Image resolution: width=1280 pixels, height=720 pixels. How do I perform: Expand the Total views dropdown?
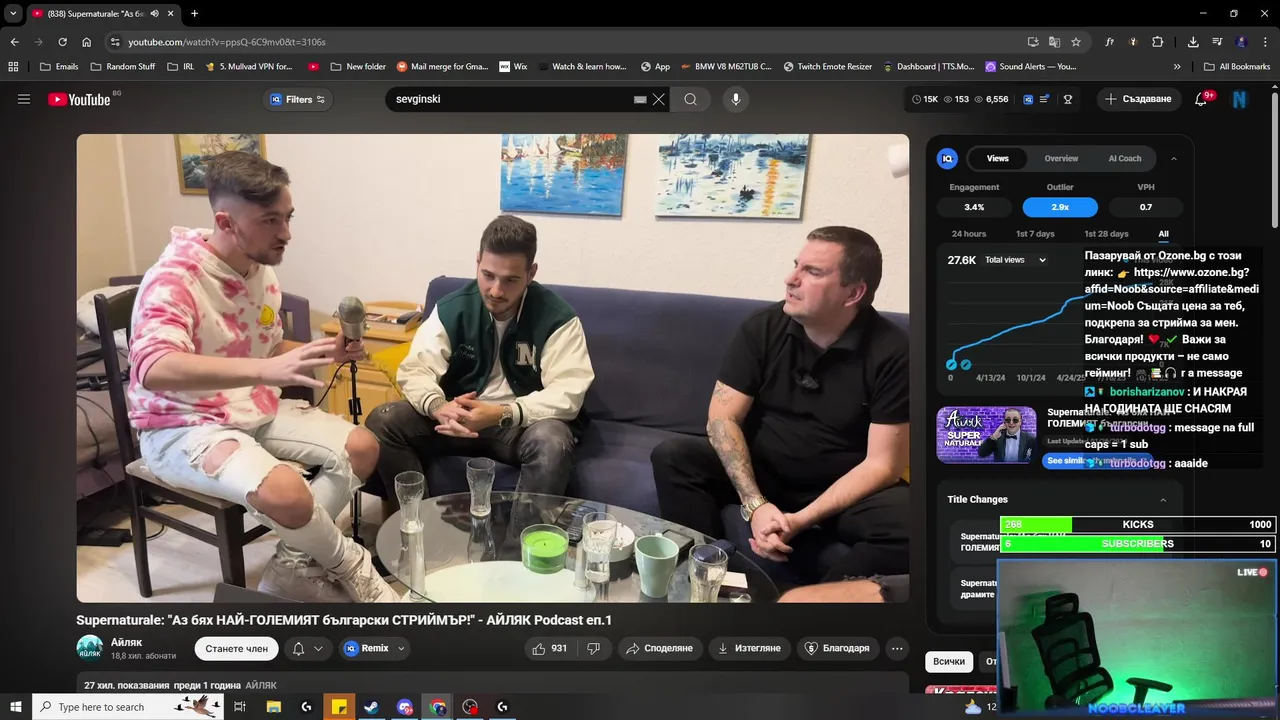click(x=1015, y=260)
